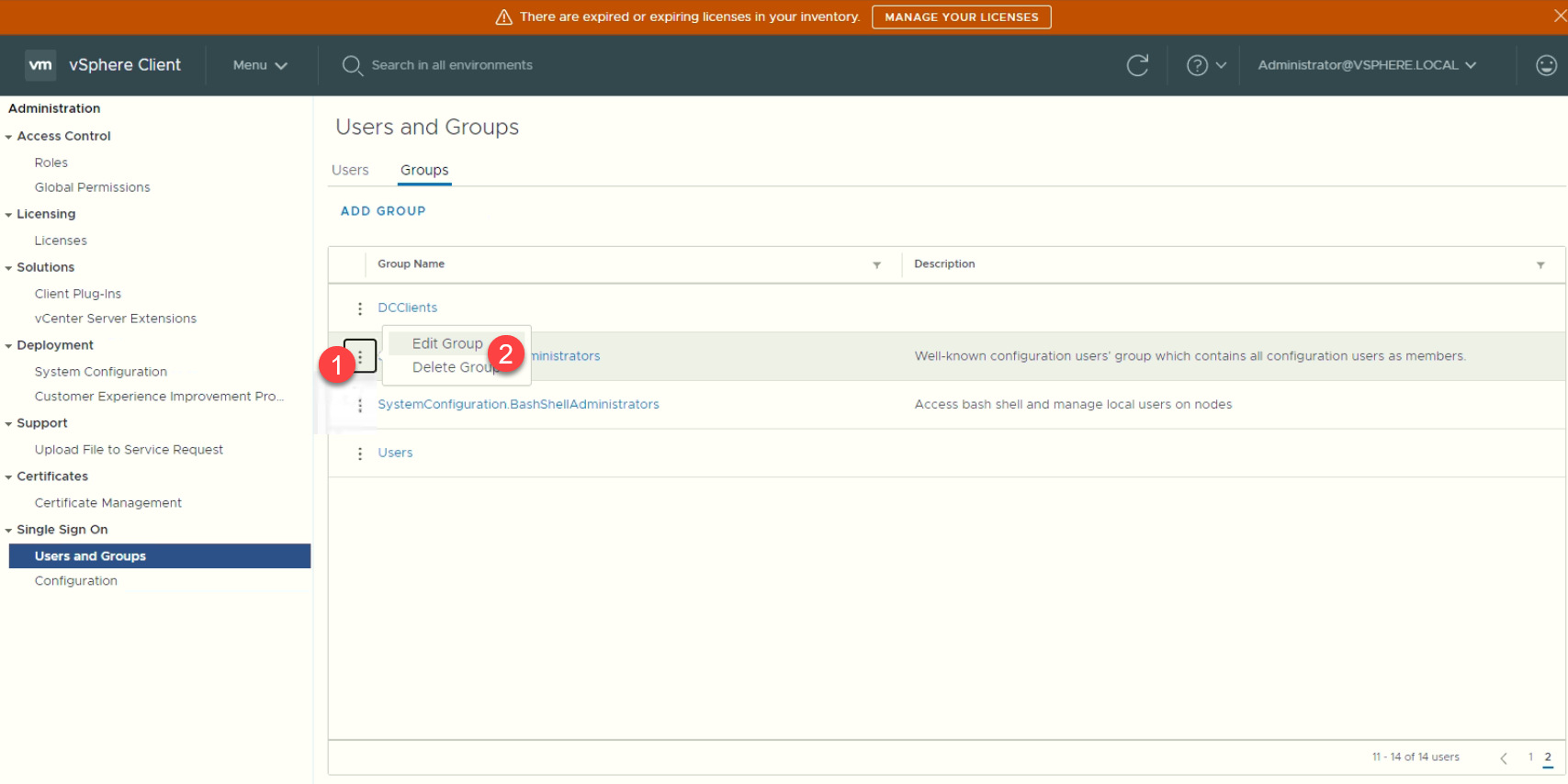Screen dimensions: 1568x784
Task: Filter the Group Name column
Action: tap(876, 264)
